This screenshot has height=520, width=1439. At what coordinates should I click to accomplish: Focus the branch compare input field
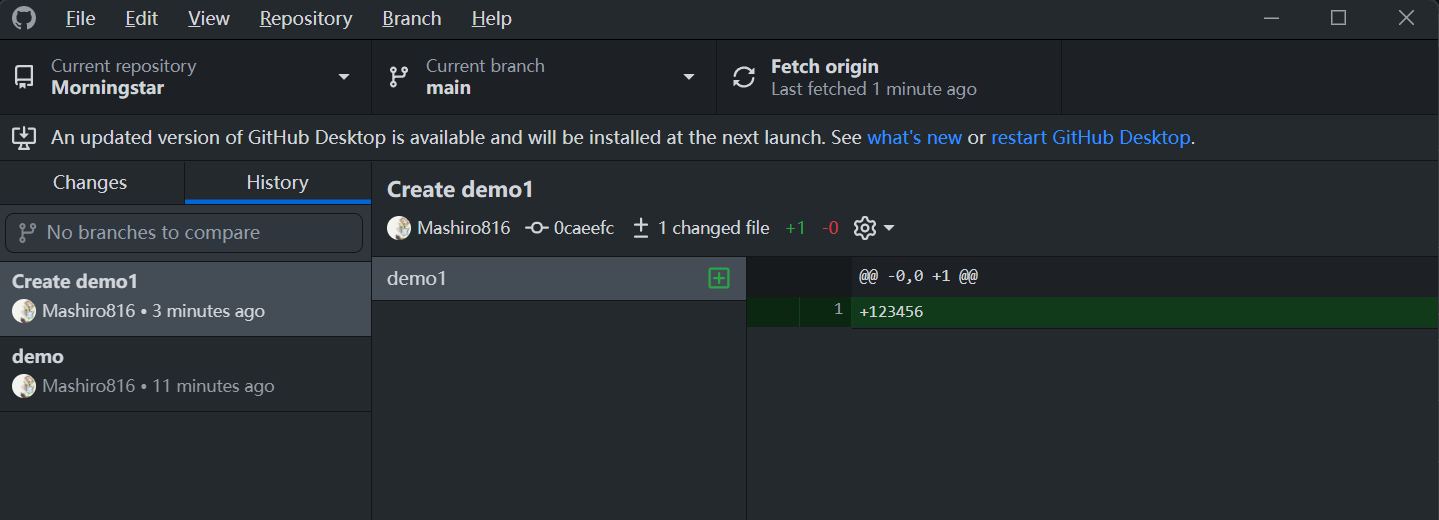184,233
